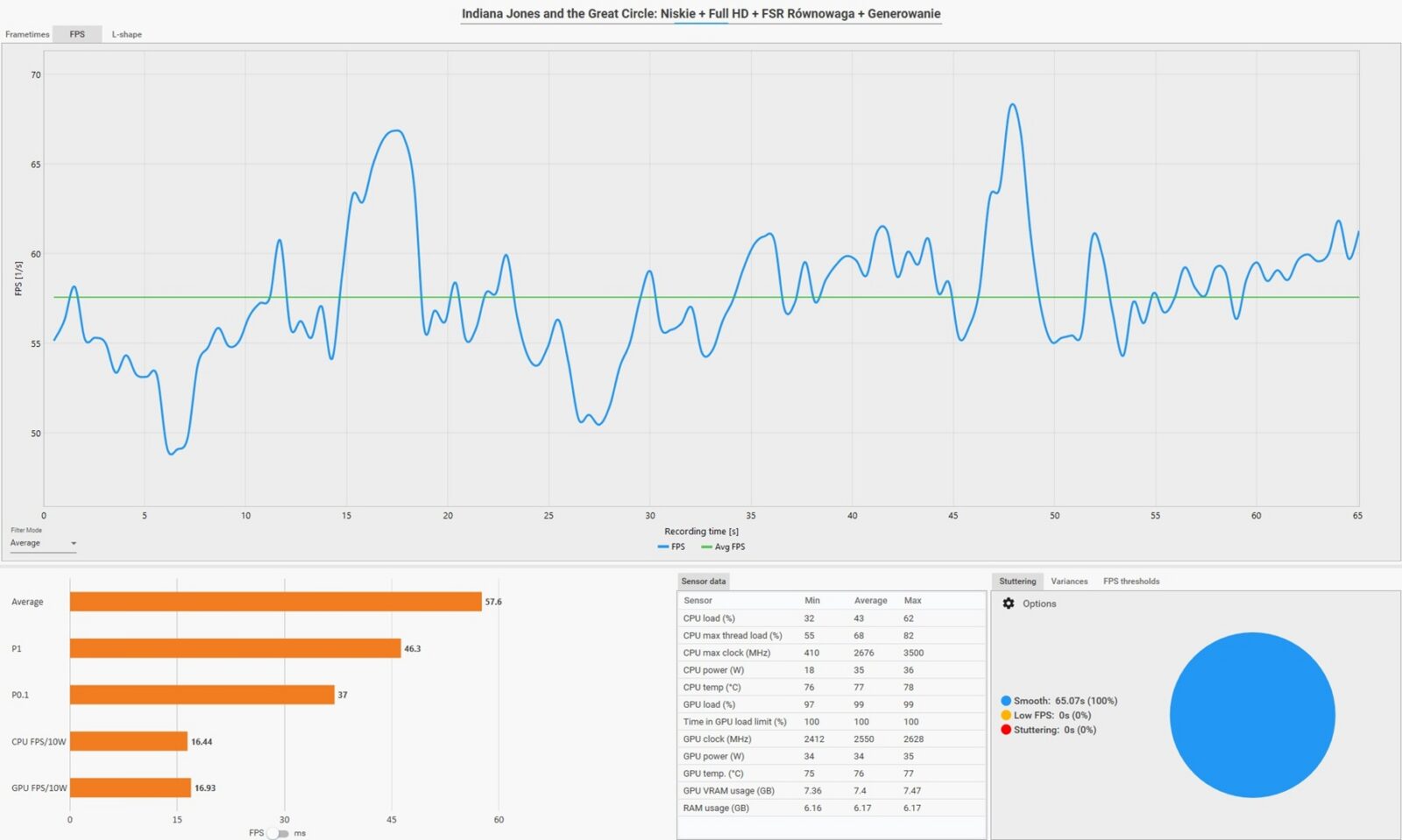The image size is (1402, 840).
Task: Open the FPS thresholds tab
Action: coord(1130,582)
